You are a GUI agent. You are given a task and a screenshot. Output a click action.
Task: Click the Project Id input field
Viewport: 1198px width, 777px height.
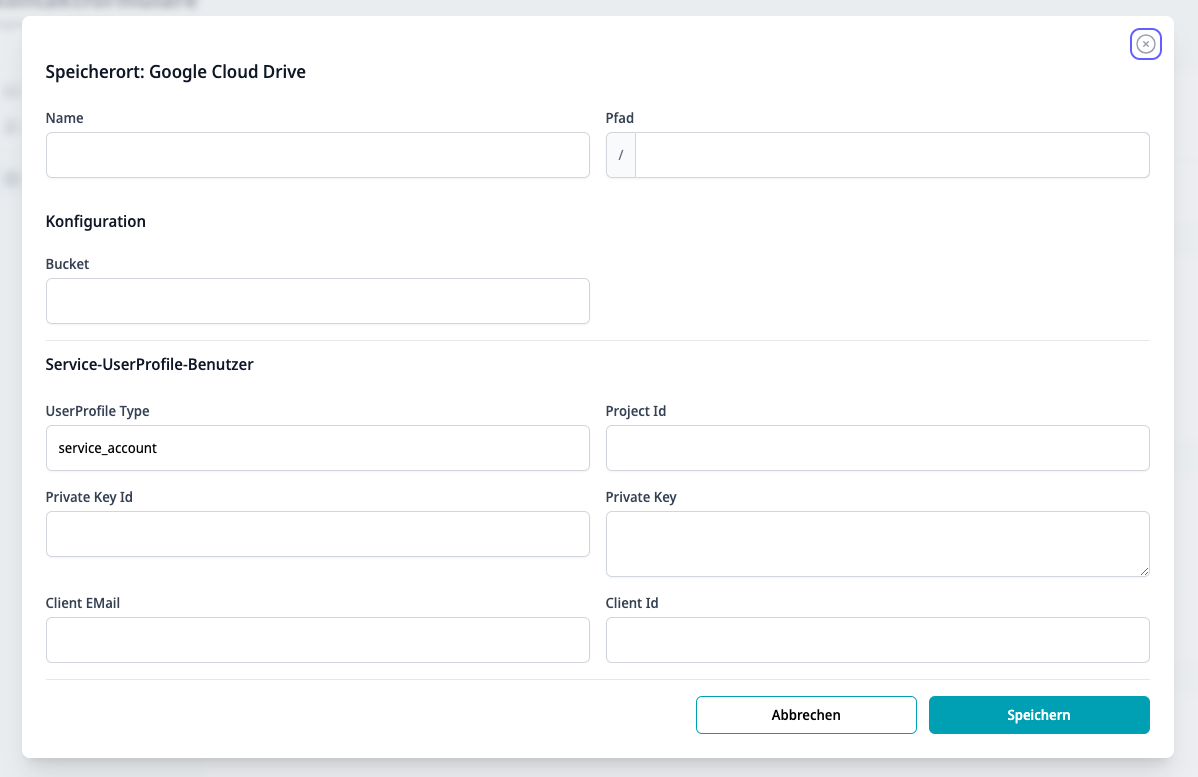coord(878,448)
